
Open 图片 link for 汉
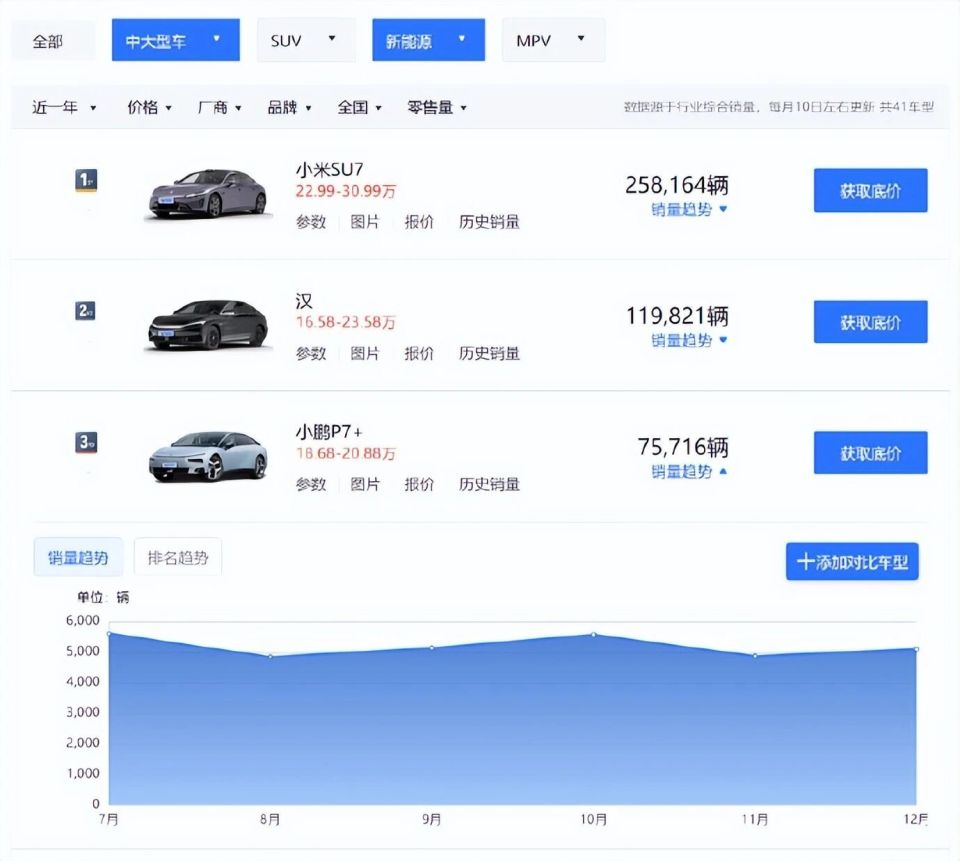point(366,353)
